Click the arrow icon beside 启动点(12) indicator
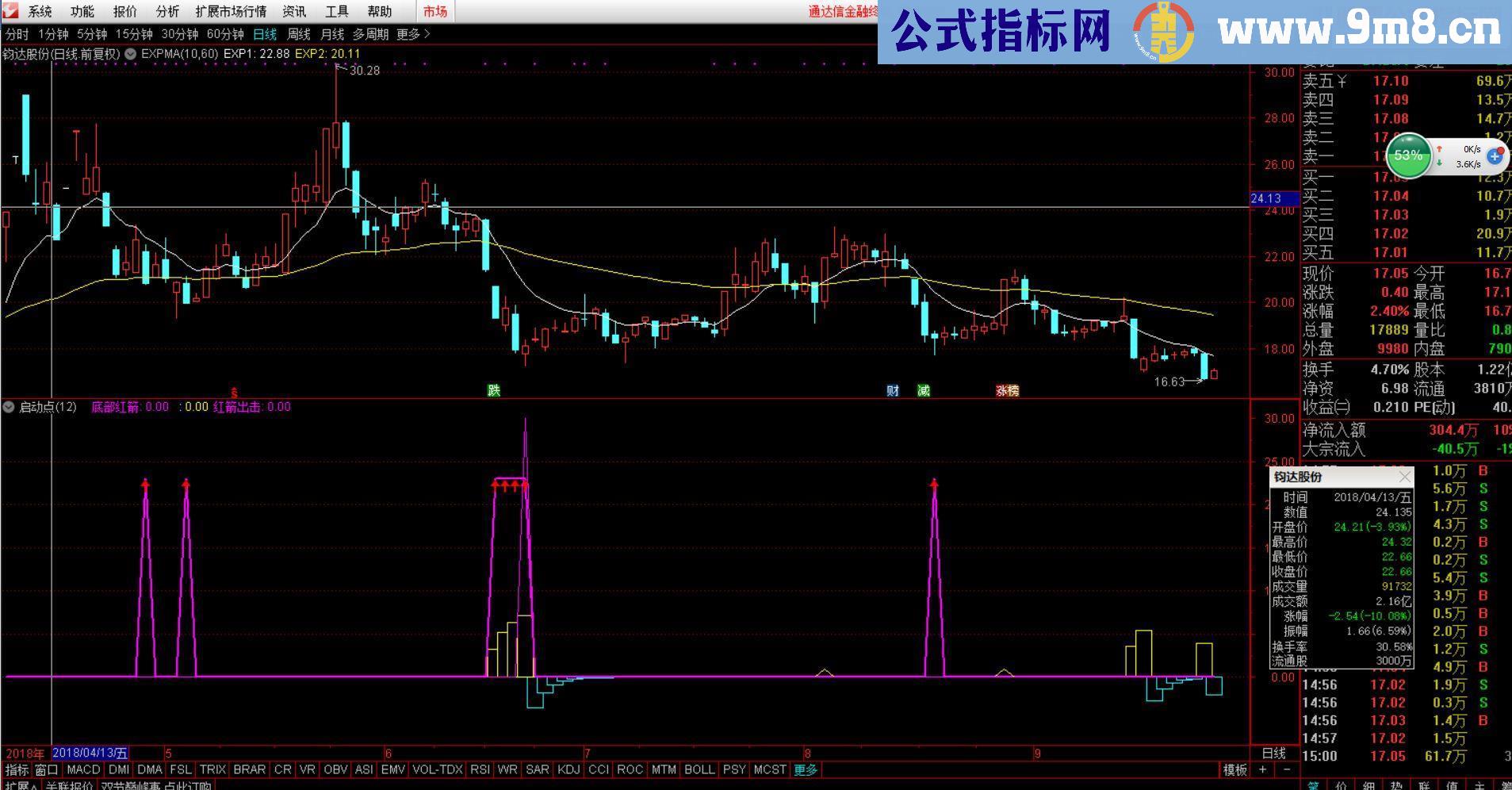 (8, 407)
